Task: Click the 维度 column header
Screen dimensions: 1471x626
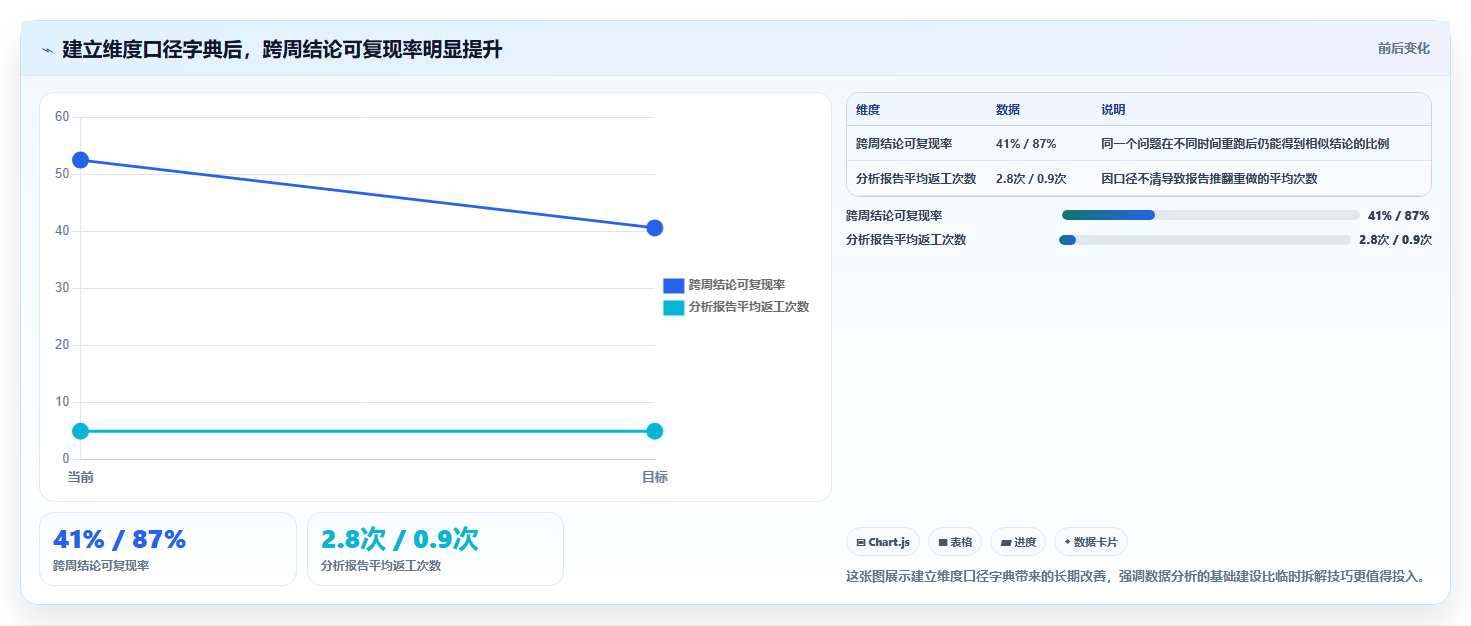Action: coord(868,110)
